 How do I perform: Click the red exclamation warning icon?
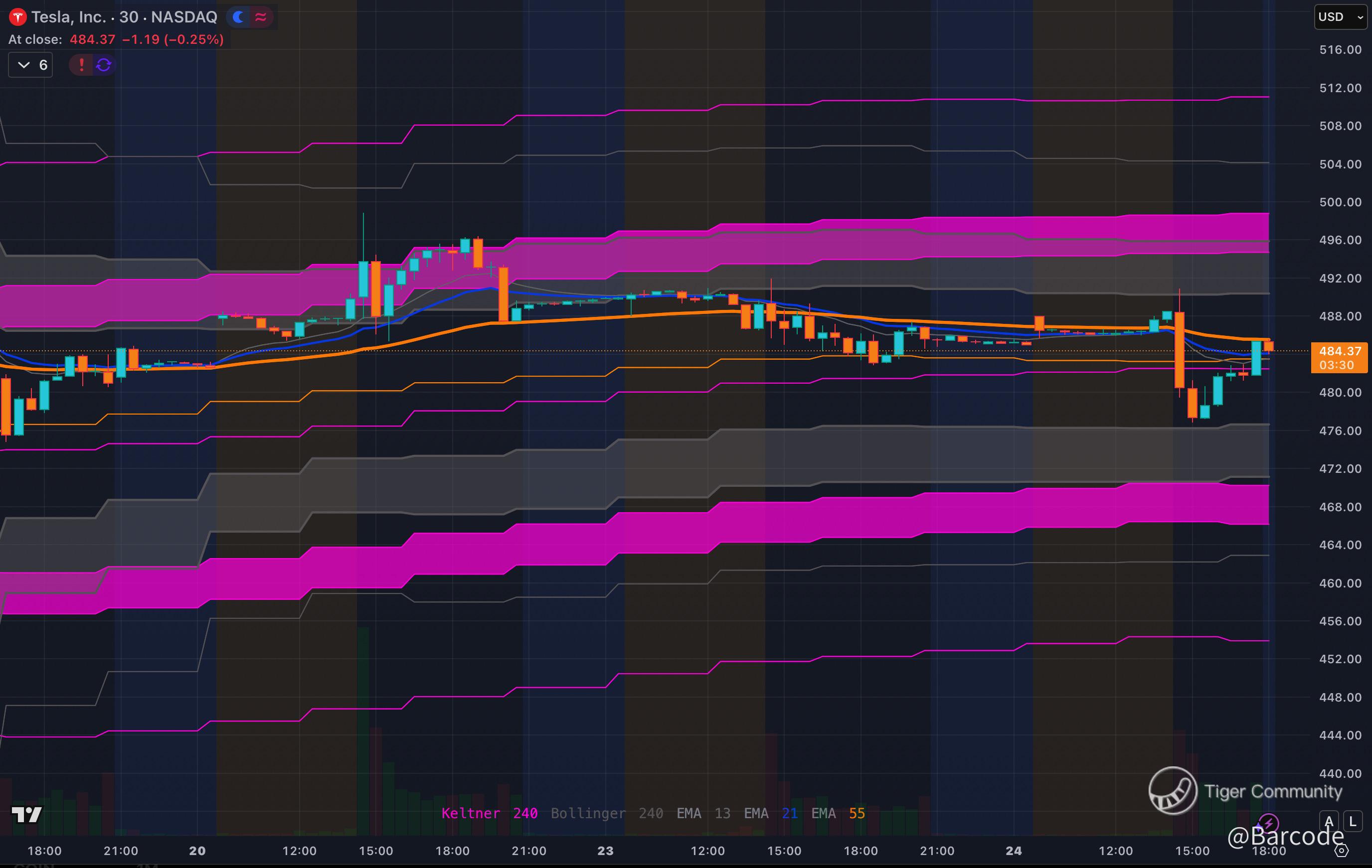81,65
